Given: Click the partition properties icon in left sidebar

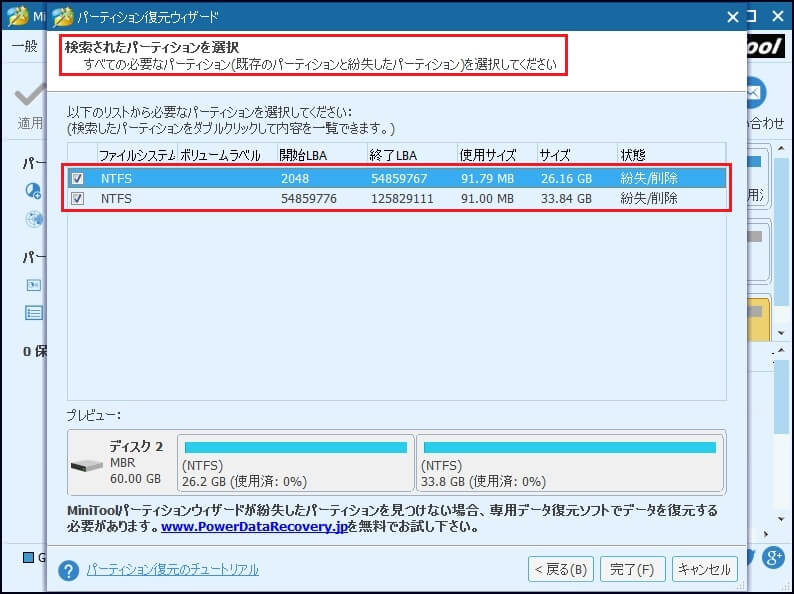Looking at the screenshot, I should tap(33, 285).
